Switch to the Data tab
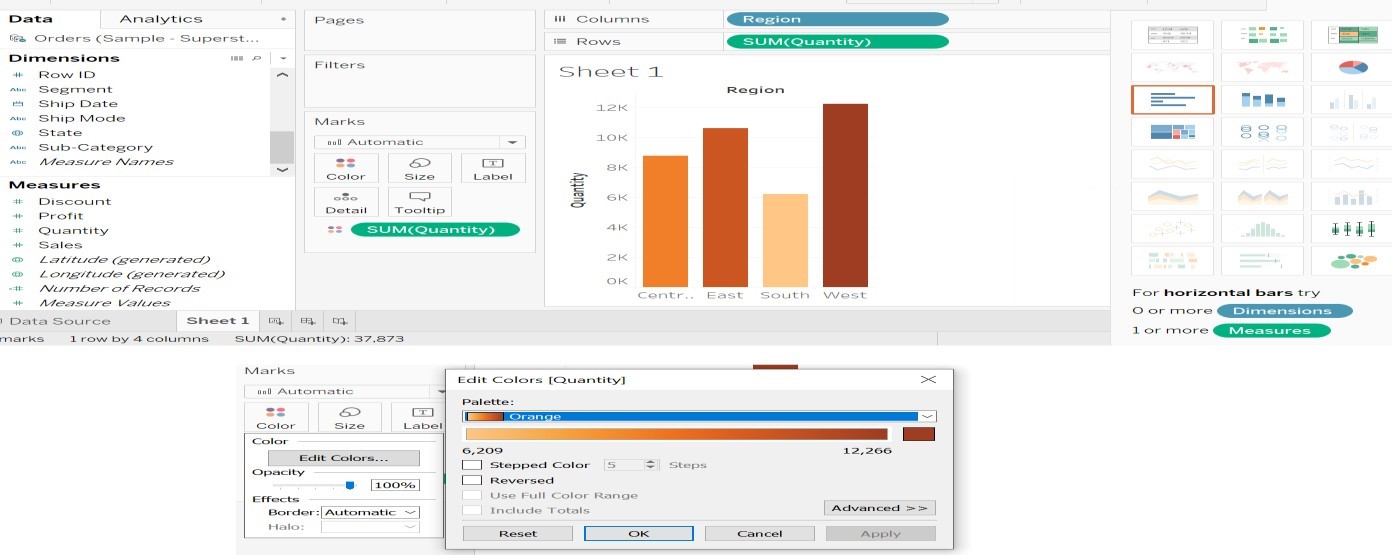Image resolution: width=1392 pixels, height=555 pixels. click(30, 19)
